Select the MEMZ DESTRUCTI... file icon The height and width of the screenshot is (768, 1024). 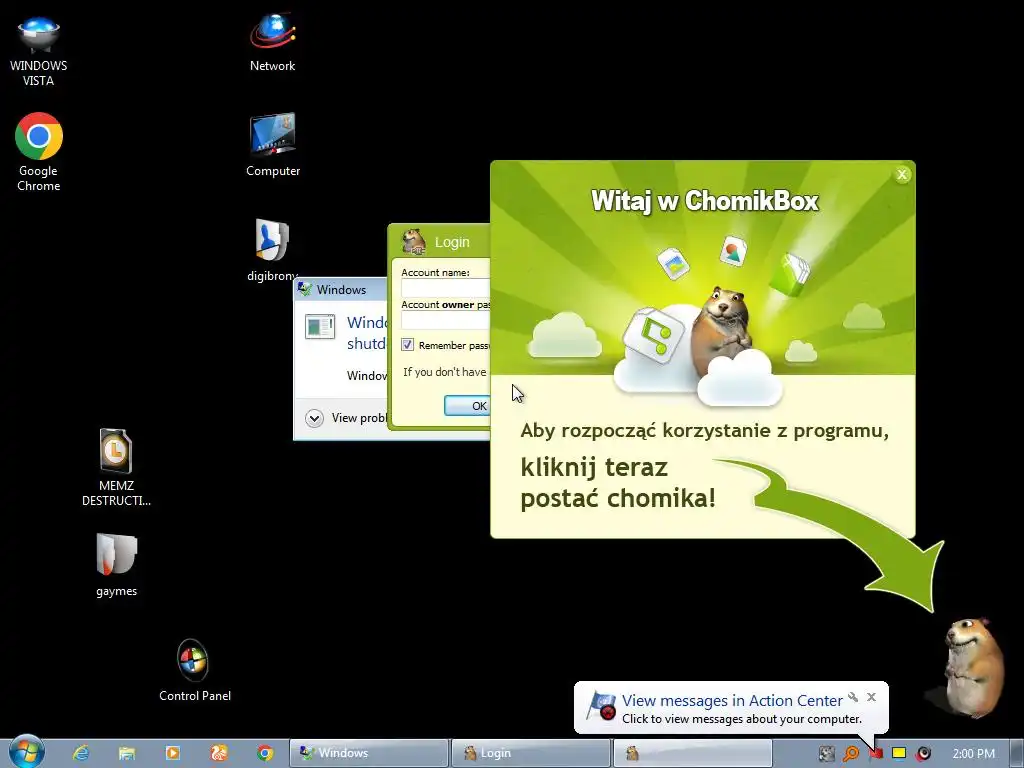point(116,468)
